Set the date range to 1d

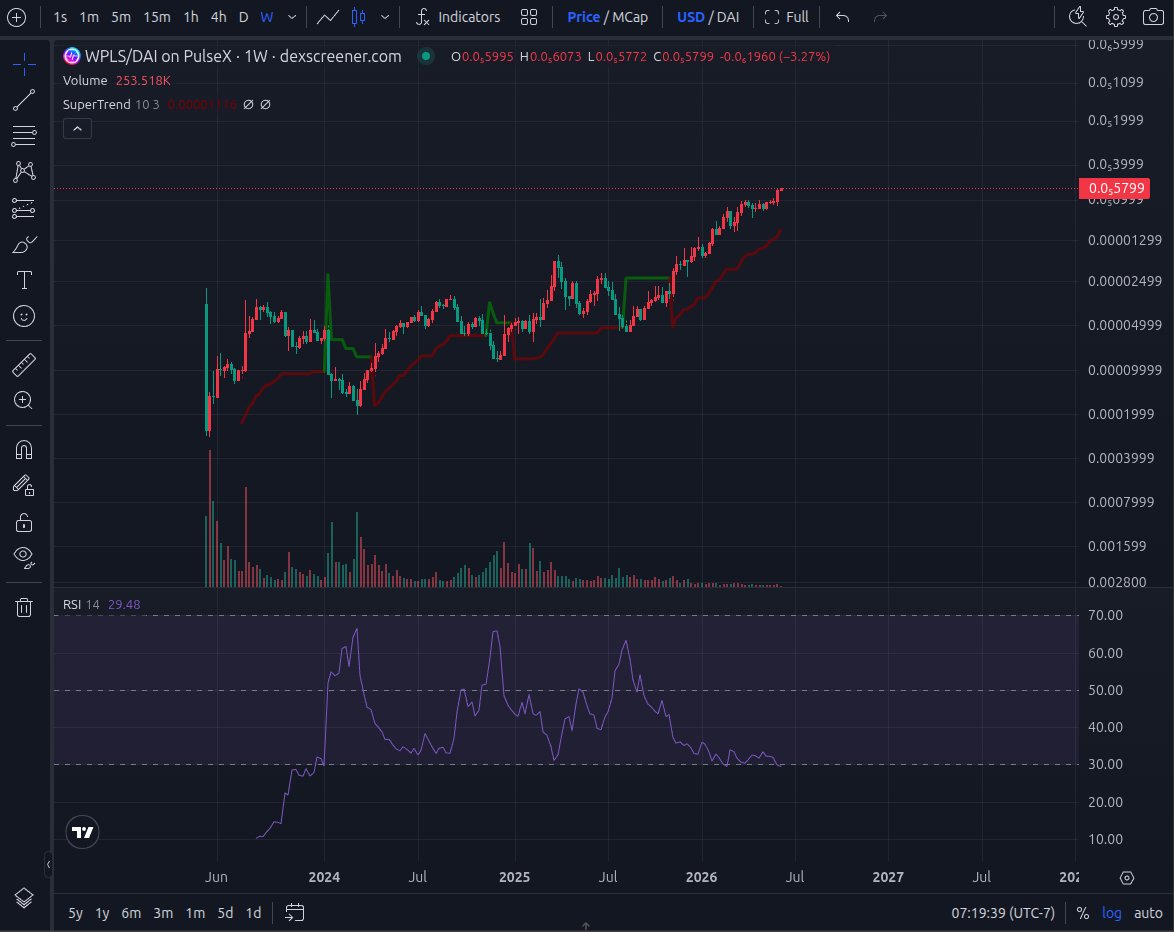pyautogui.click(x=254, y=913)
